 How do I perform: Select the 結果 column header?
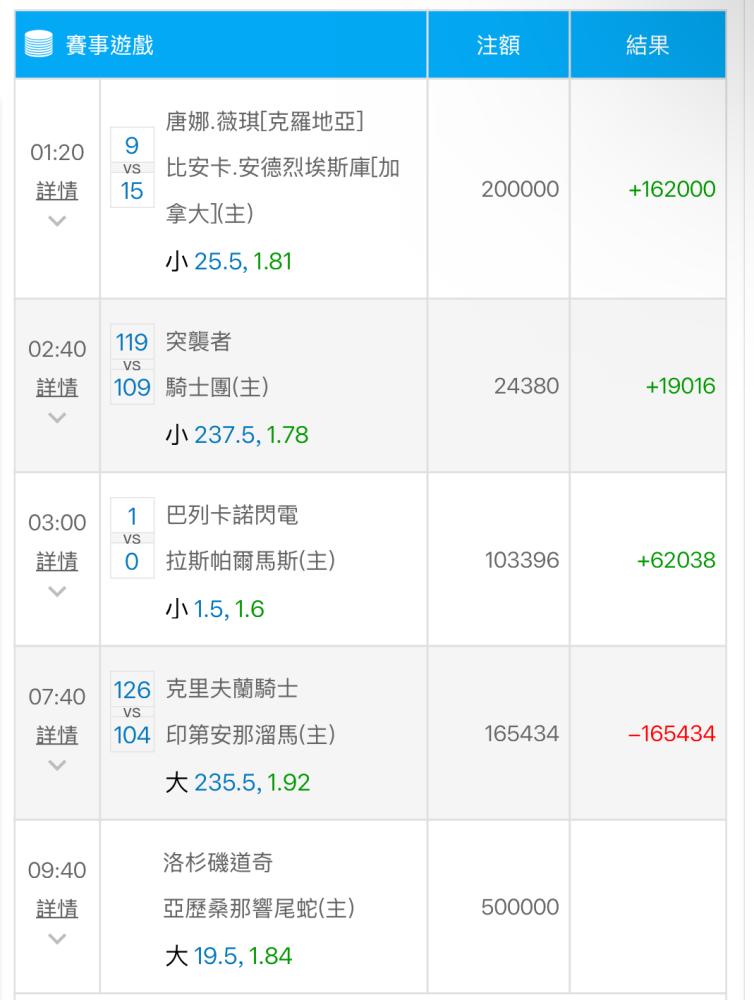click(x=647, y=46)
